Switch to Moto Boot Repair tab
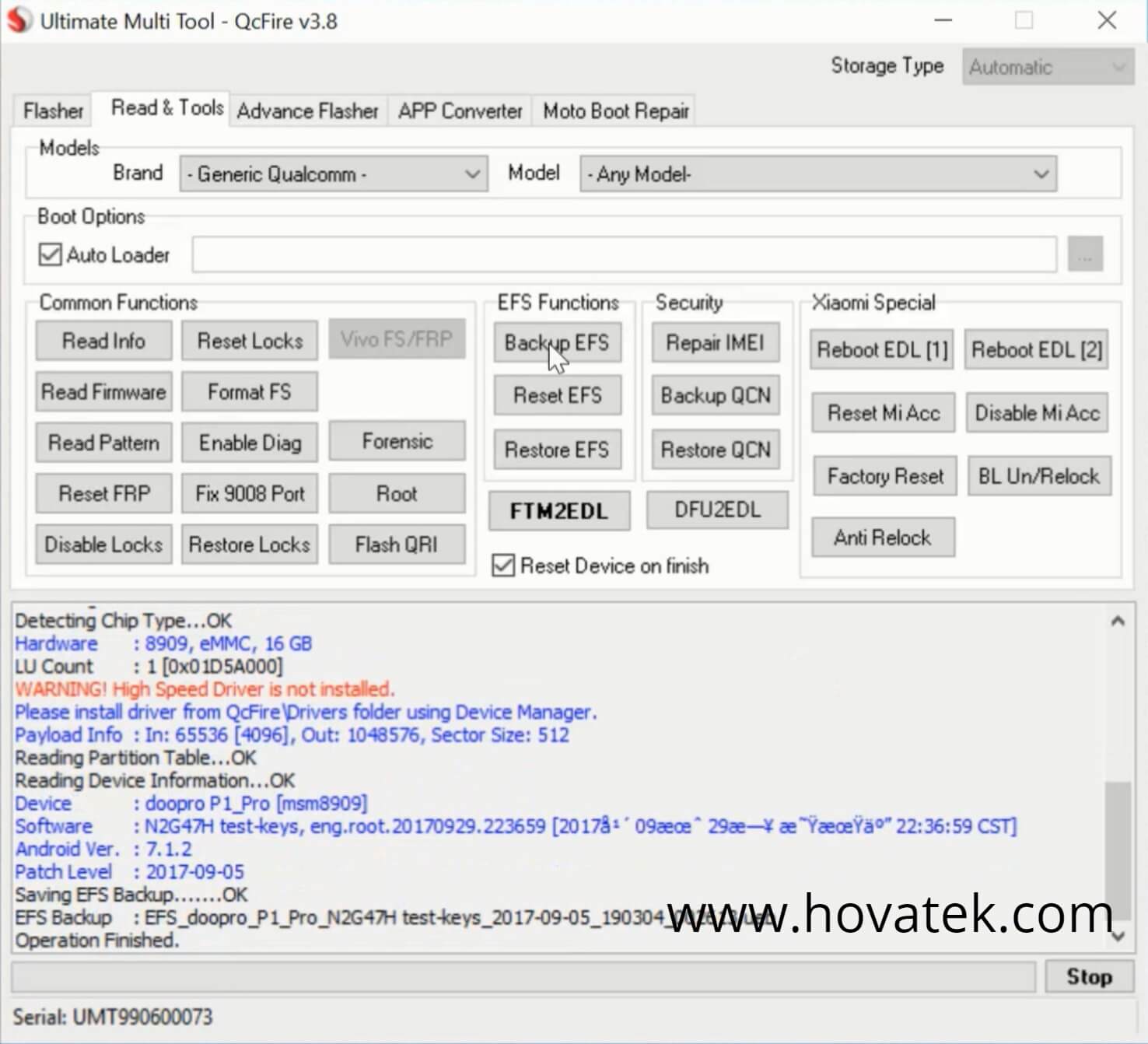This screenshot has width=1148, height=1044. tap(616, 110)
